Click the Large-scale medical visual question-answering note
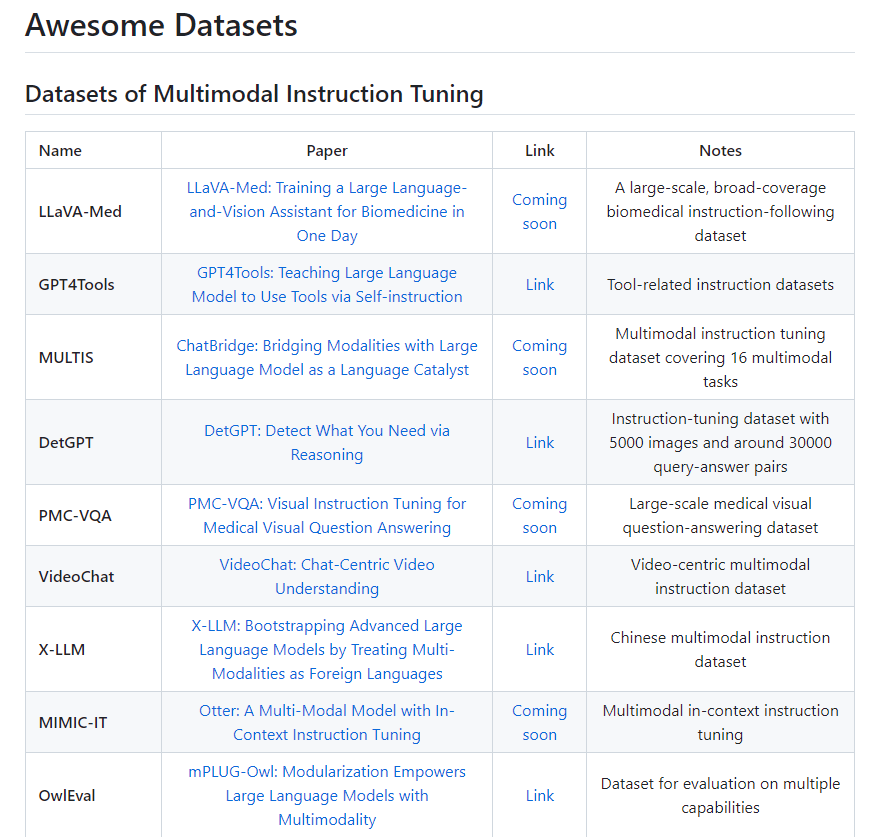Image resolution: width=870 pixels, height=837 pixels. [720, 515]
